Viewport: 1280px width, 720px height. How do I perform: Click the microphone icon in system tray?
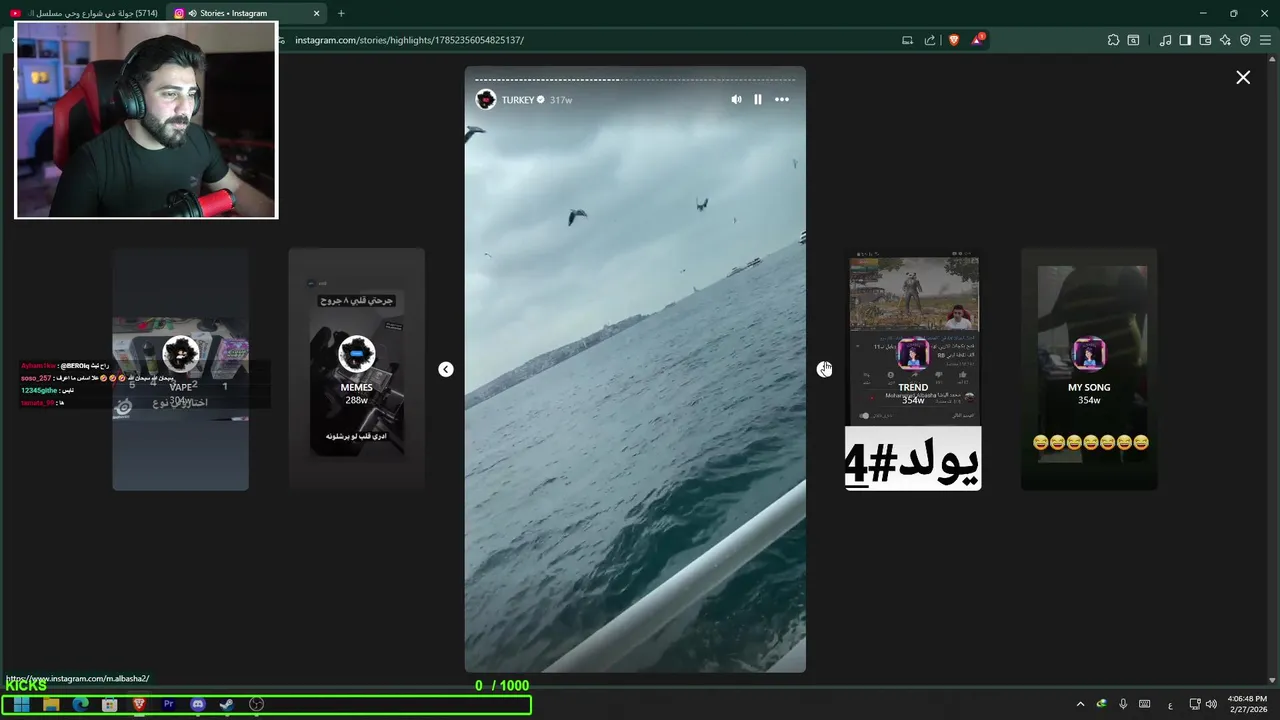(1123, 704)
